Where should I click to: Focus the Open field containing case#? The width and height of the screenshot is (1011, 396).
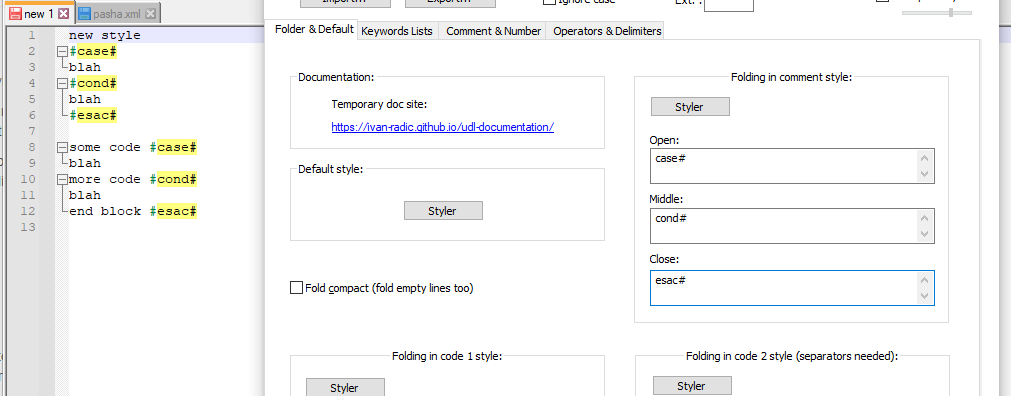[792, 166]
